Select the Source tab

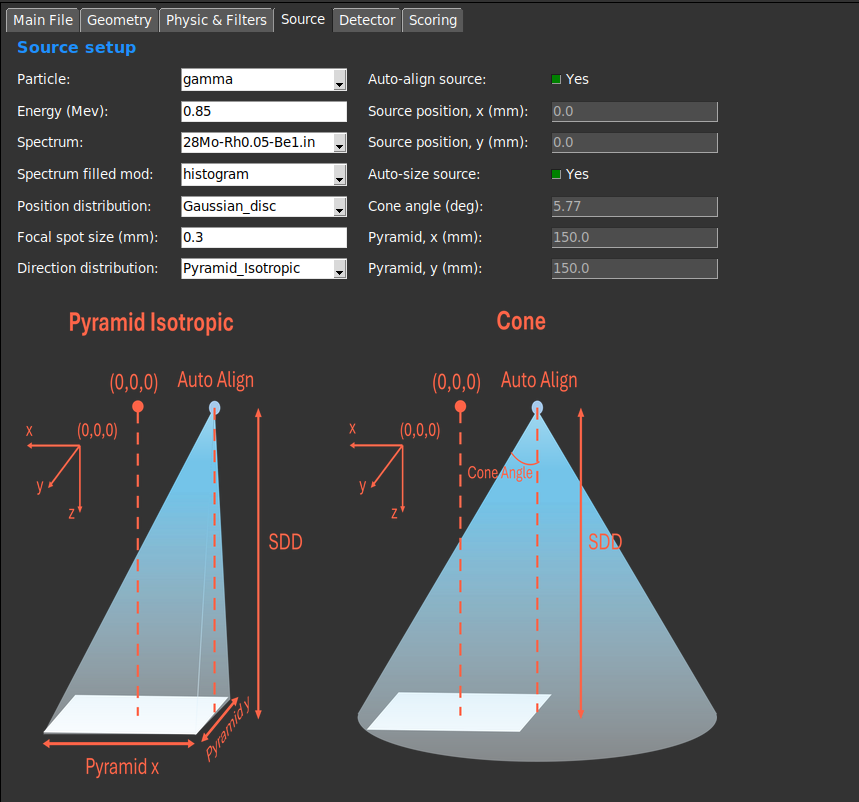click(x=303, y=19)
